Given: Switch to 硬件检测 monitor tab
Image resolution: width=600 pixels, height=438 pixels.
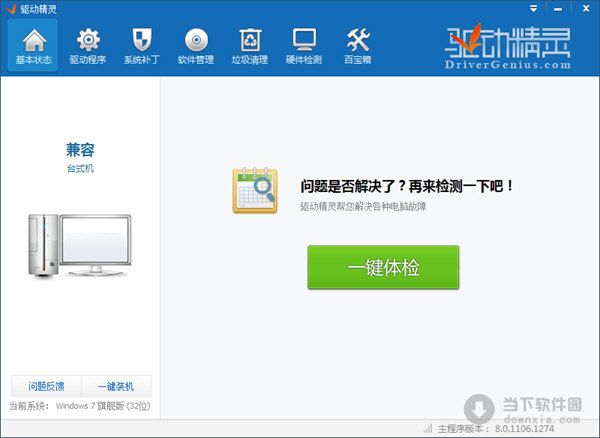Looking at the screenshot, I should [304, 45].
